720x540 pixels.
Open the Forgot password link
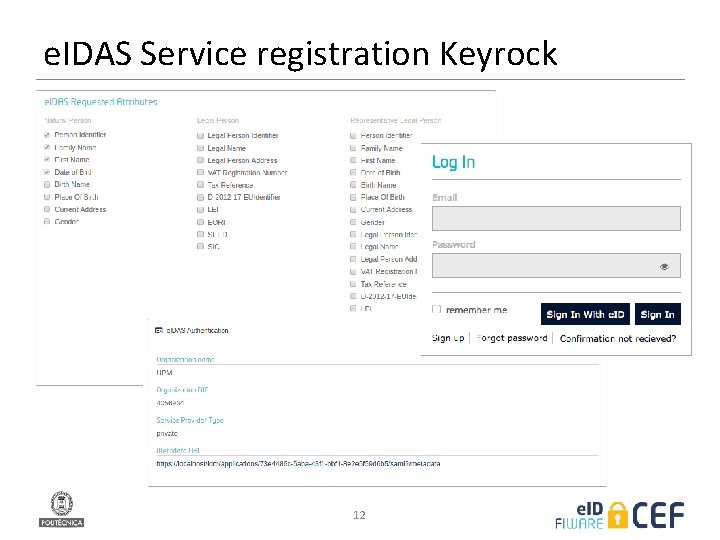(512, 338)
